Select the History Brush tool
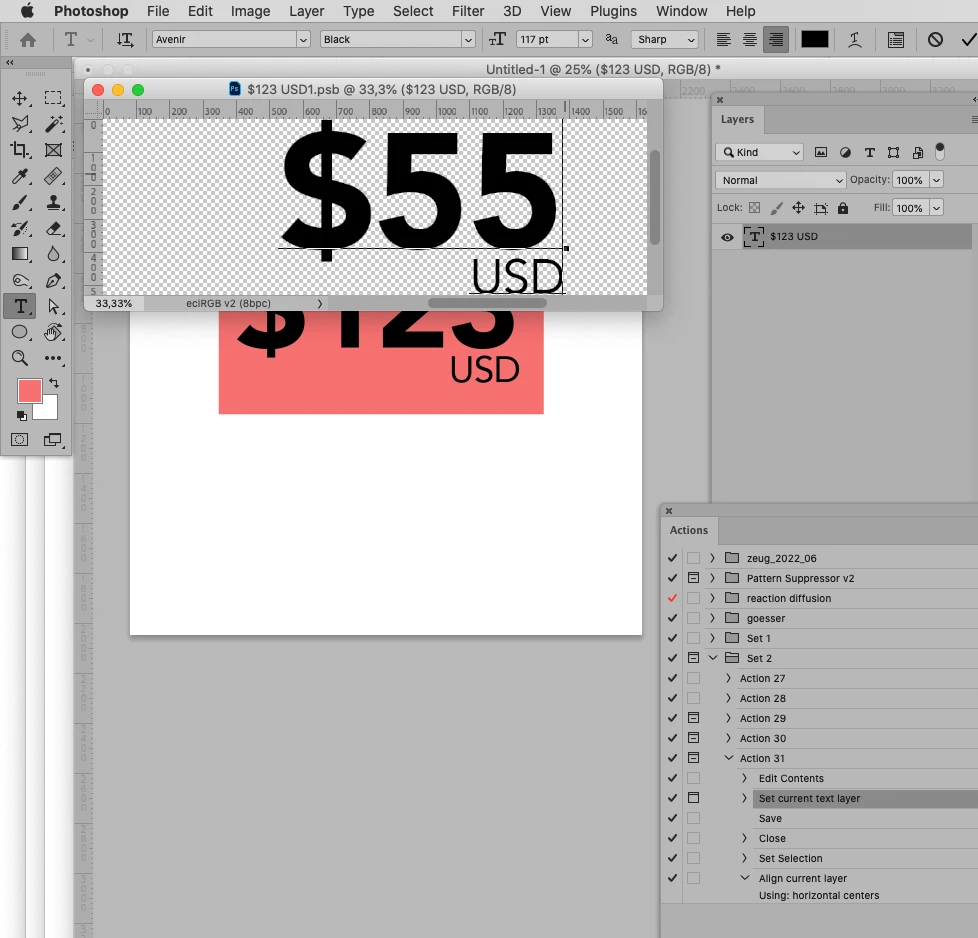 [21, 229]
